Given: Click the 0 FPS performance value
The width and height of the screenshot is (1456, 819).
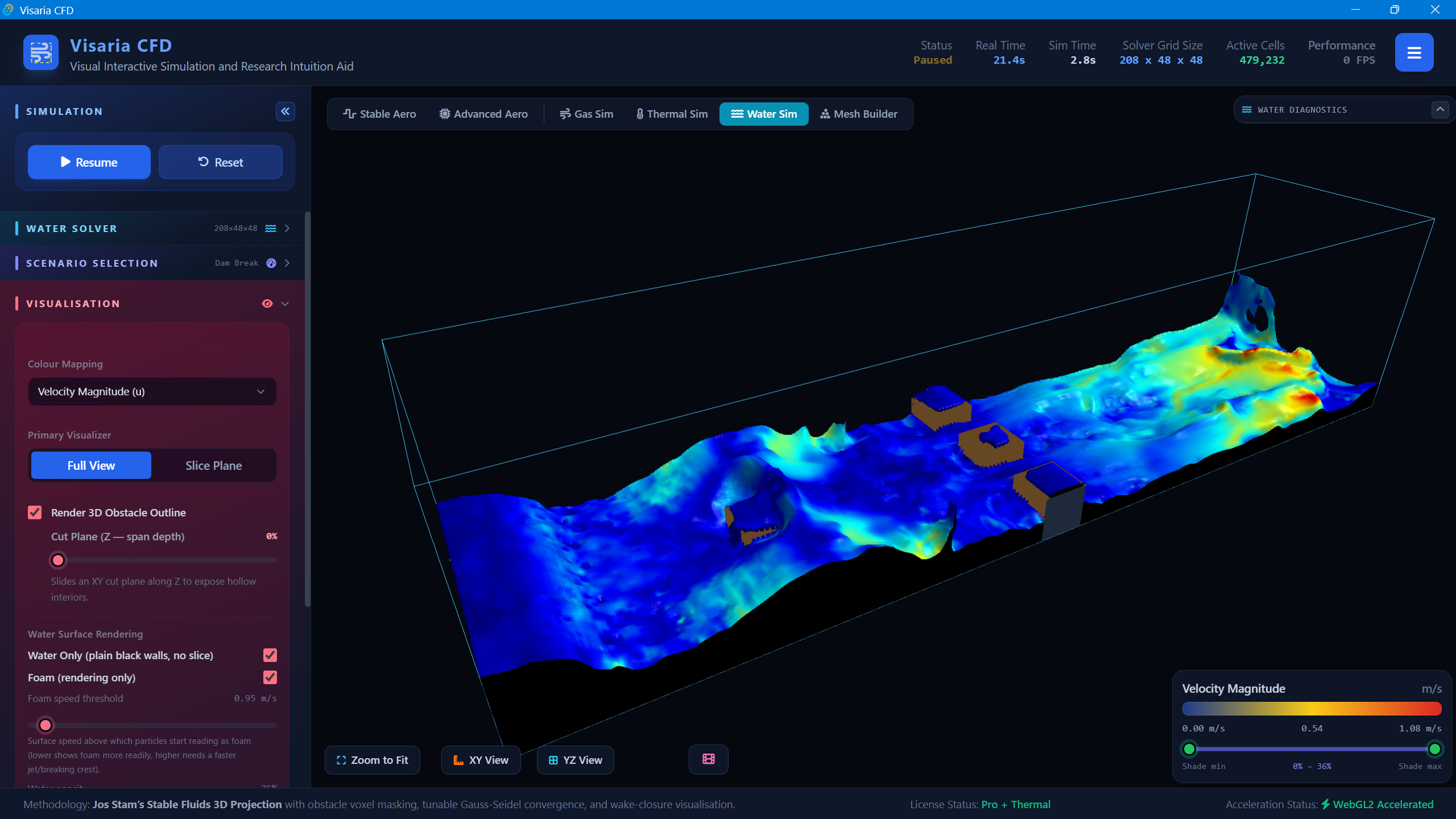Looking at the screenshot, I should [1359, 60].
